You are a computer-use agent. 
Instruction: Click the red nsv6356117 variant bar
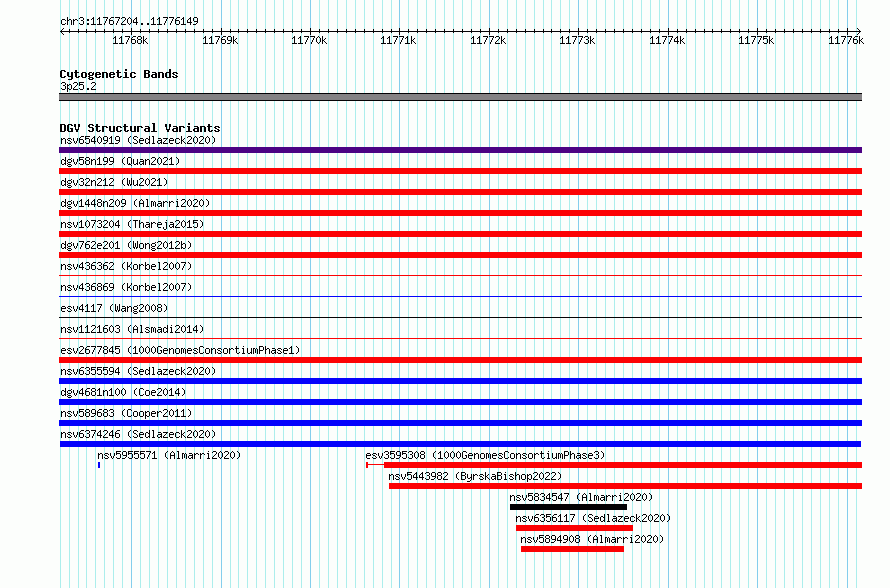(x=574, y=528)
